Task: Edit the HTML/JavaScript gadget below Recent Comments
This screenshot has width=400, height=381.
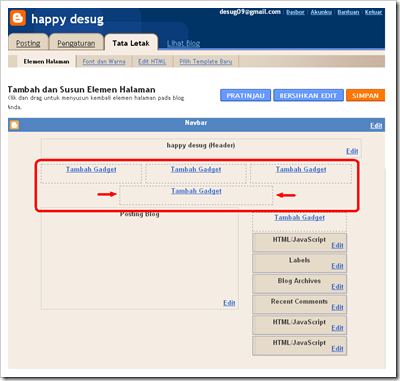Action: click(337, 328)
